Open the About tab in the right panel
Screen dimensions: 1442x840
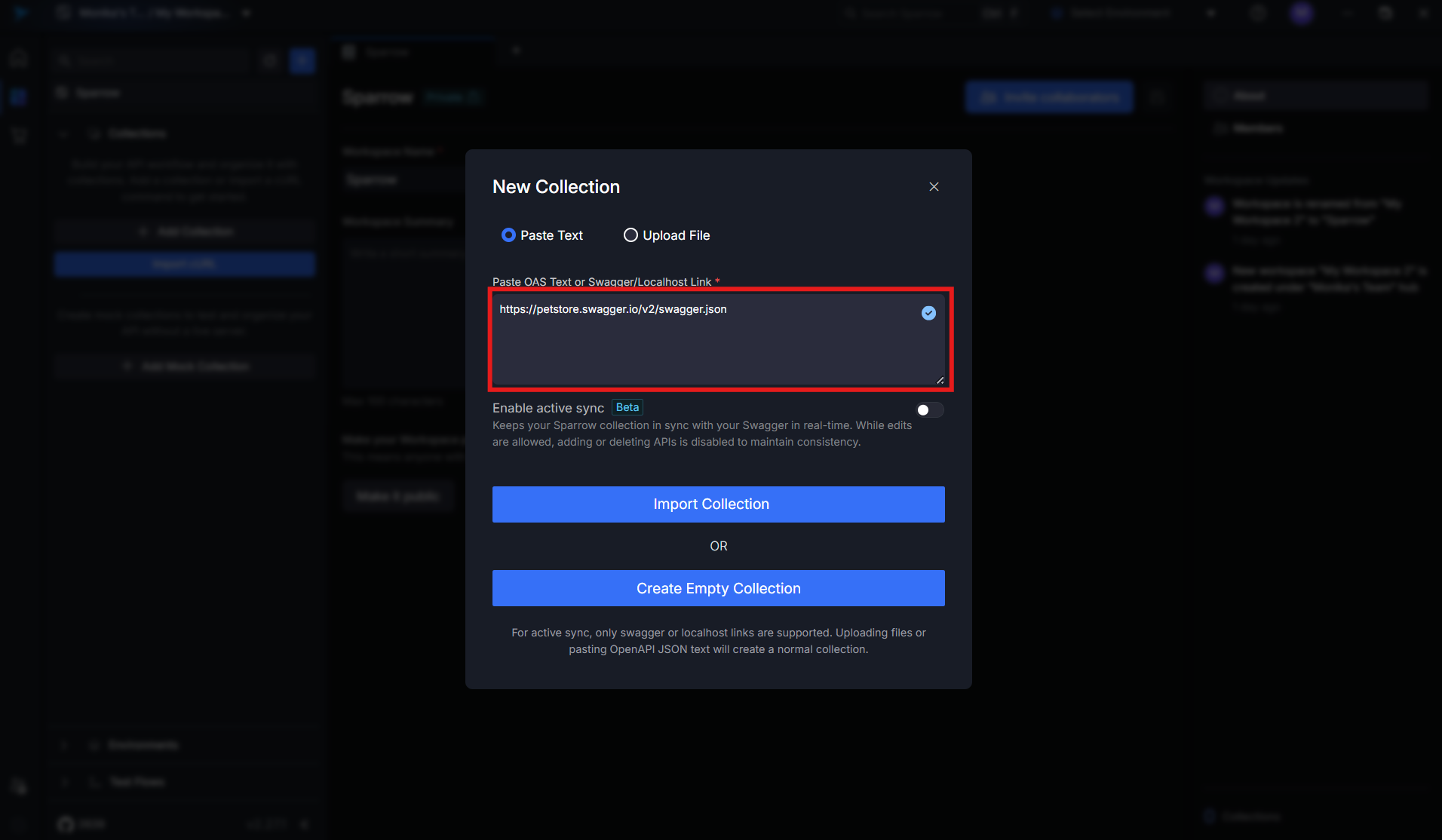tap(1315, 96)
